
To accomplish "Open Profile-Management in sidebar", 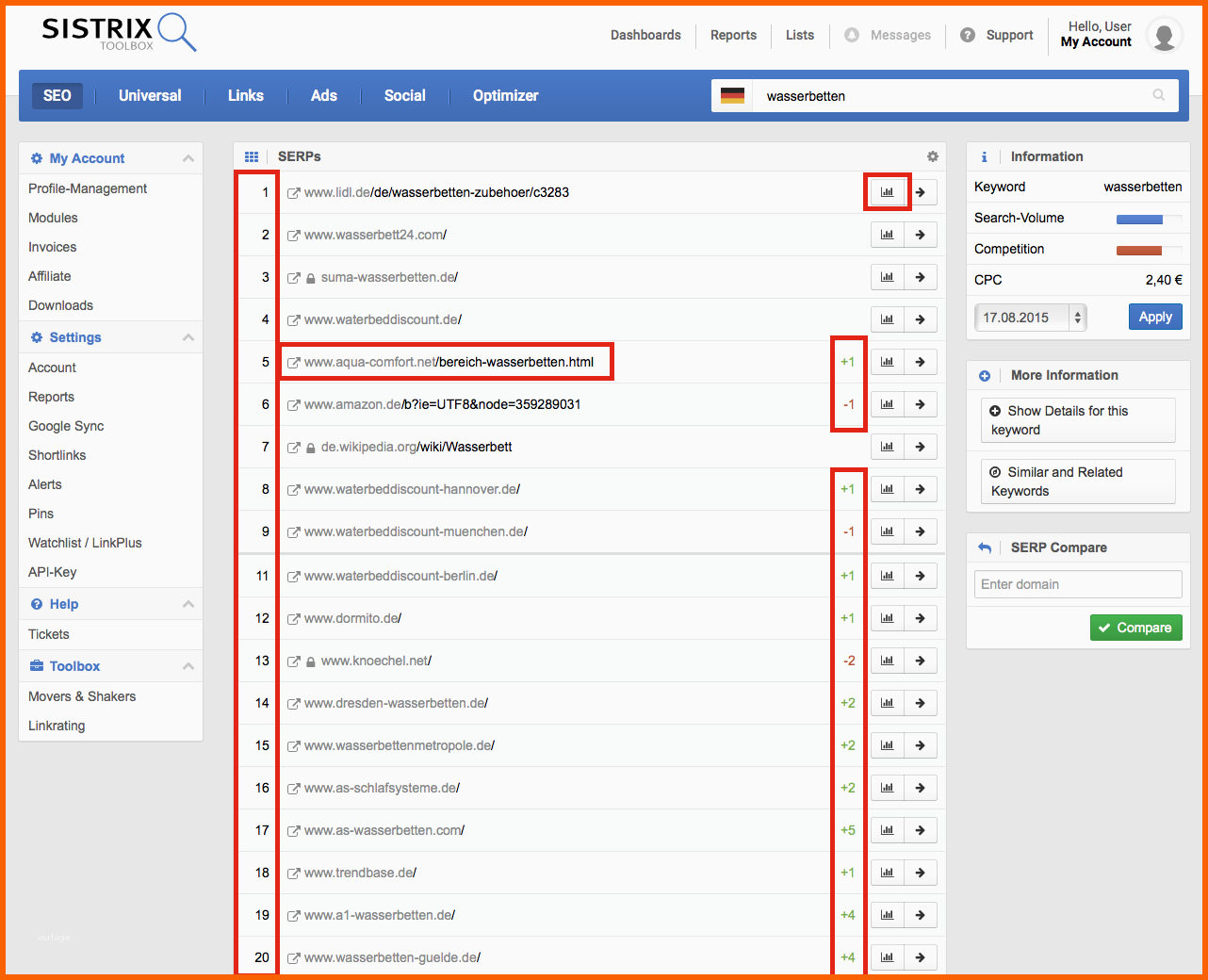I will coord(88,188).
